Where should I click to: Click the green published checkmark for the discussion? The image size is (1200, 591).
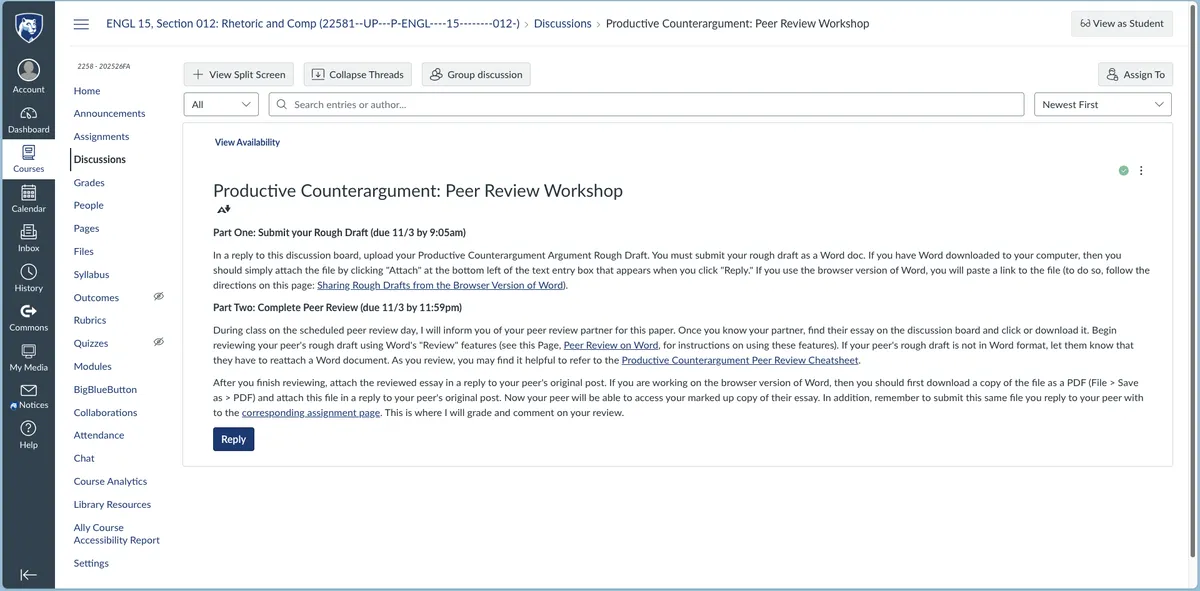(x=1123, y=170)
